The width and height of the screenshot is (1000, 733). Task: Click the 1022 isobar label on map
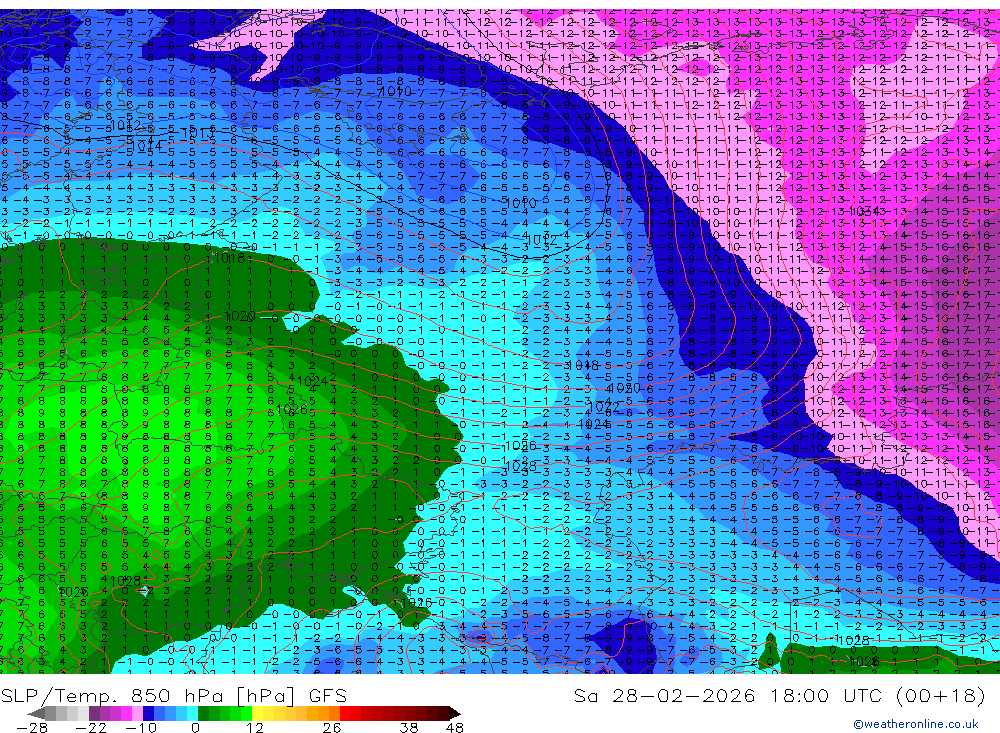coord(603,407)
